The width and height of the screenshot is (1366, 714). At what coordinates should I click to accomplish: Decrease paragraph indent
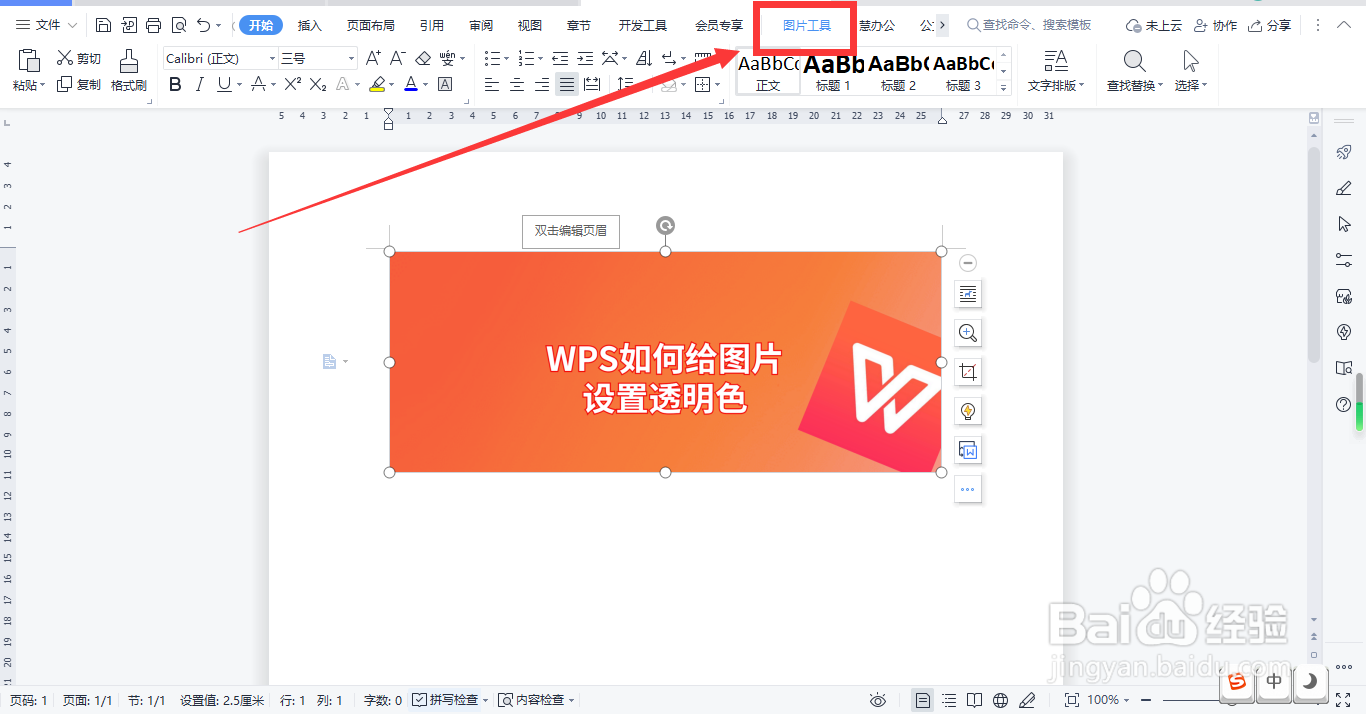560,58
